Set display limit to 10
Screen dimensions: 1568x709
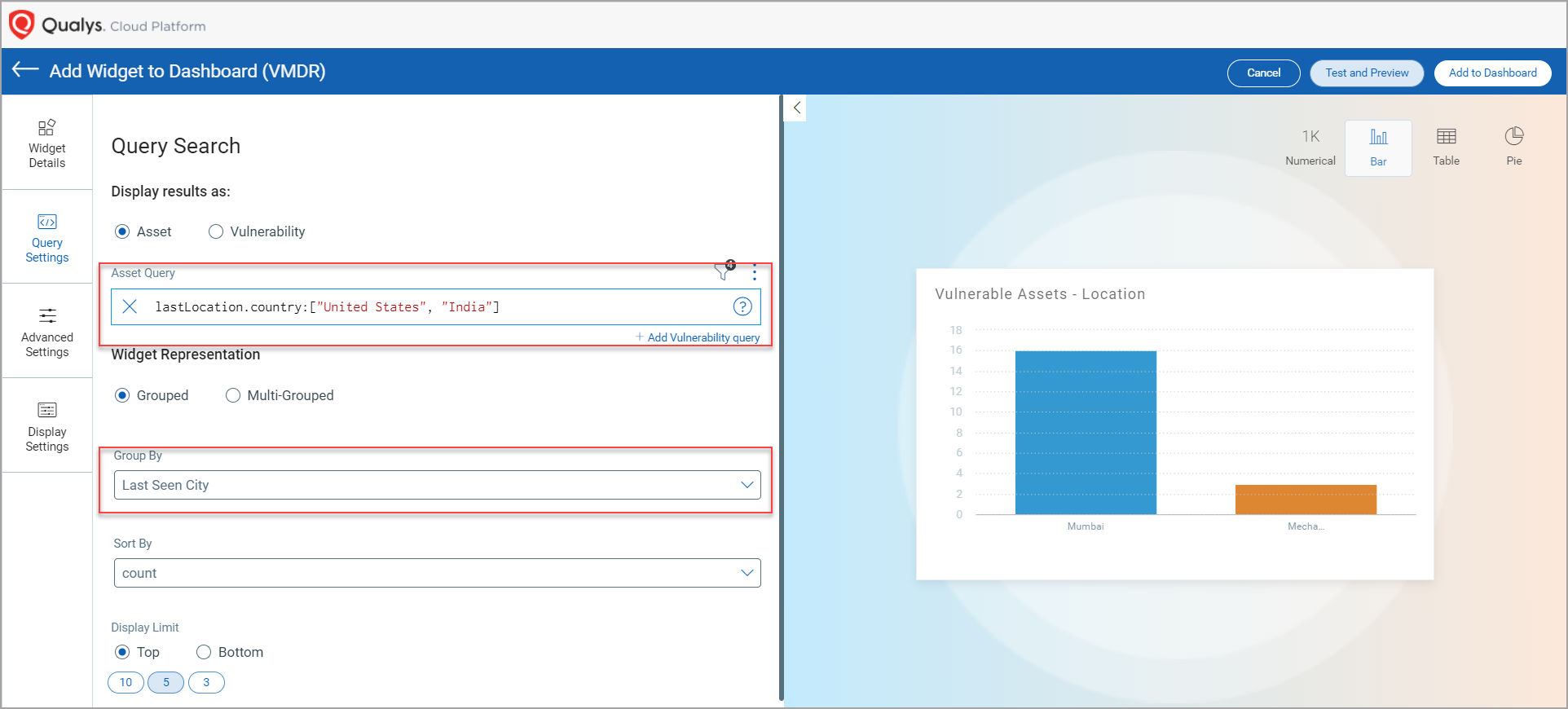coord(126,682)
